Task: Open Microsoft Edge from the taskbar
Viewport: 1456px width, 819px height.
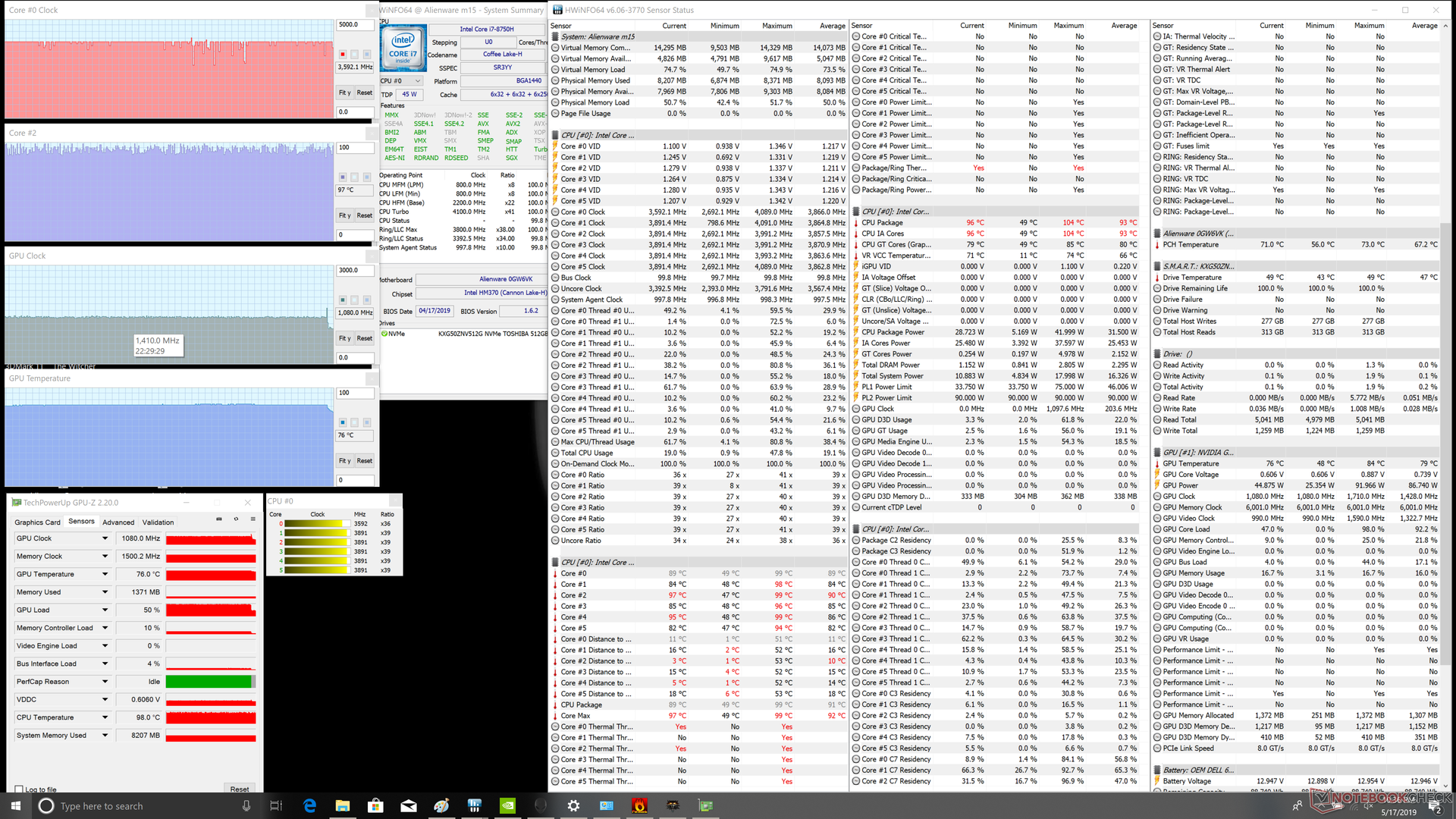Action: coord(309,805)
